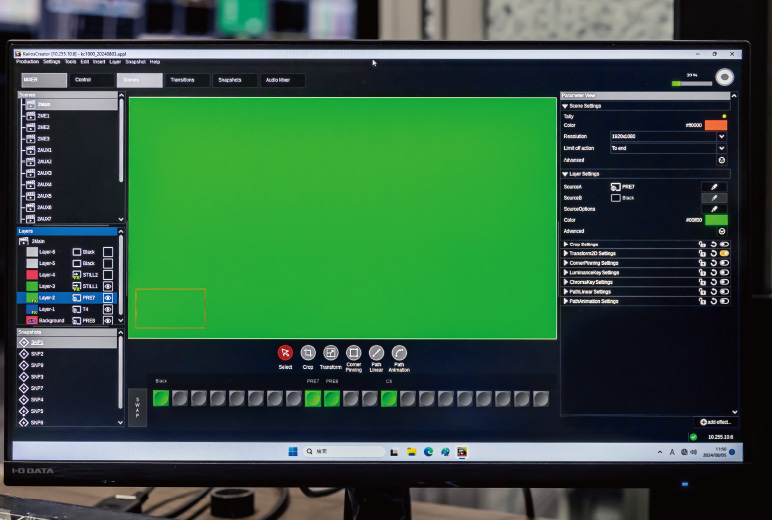The image size is (772, 520).
Task: Reset Crop Settings with the revert icon
Action: click(x=713, y=244)
